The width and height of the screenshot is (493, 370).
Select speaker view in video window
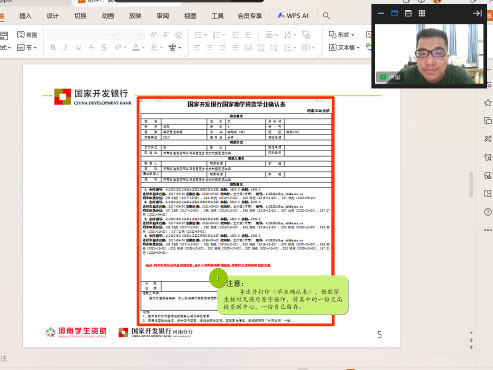point(394,13)
